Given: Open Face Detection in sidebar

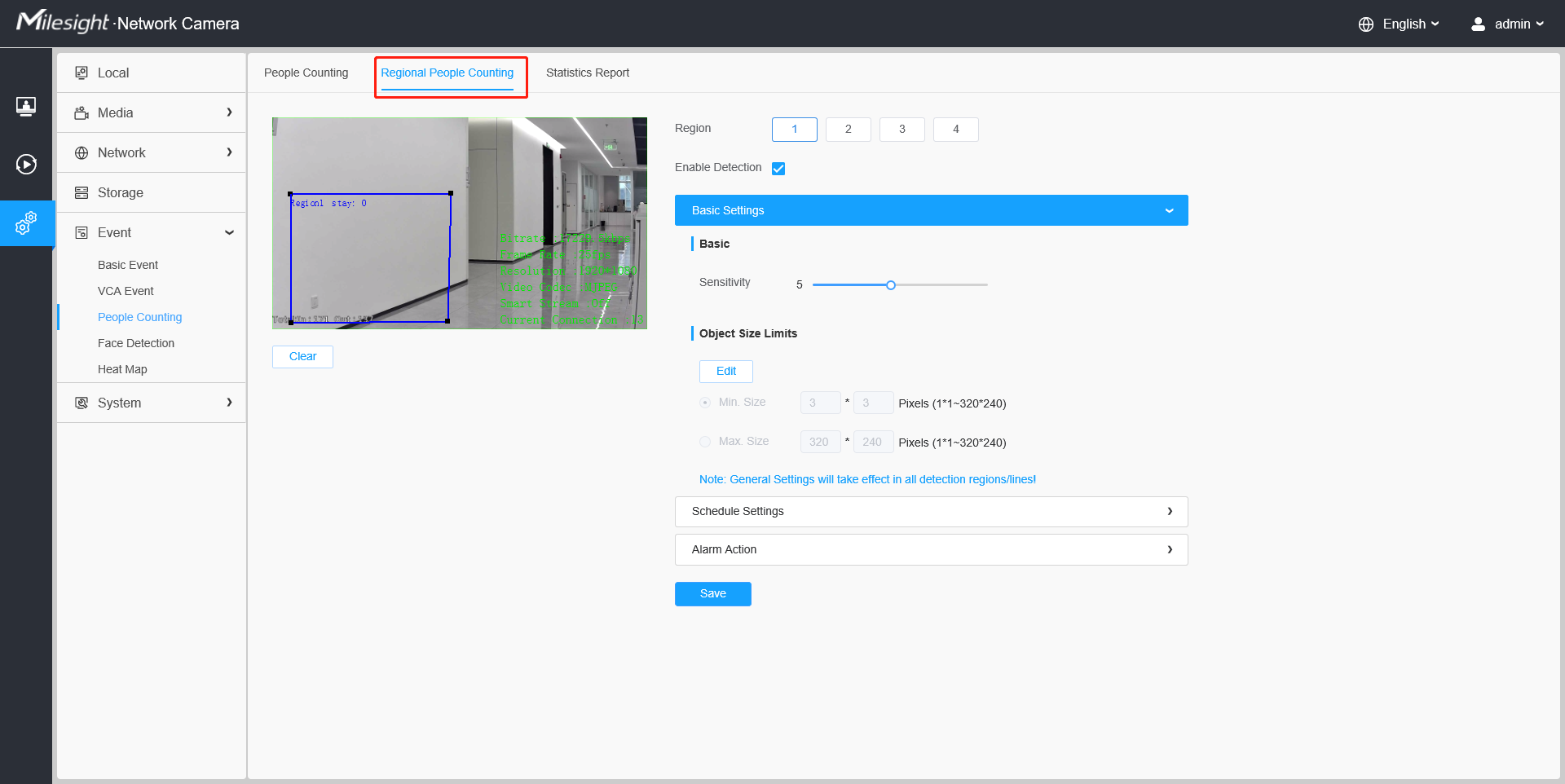Looking at the screenshot, I should (136, 343).
